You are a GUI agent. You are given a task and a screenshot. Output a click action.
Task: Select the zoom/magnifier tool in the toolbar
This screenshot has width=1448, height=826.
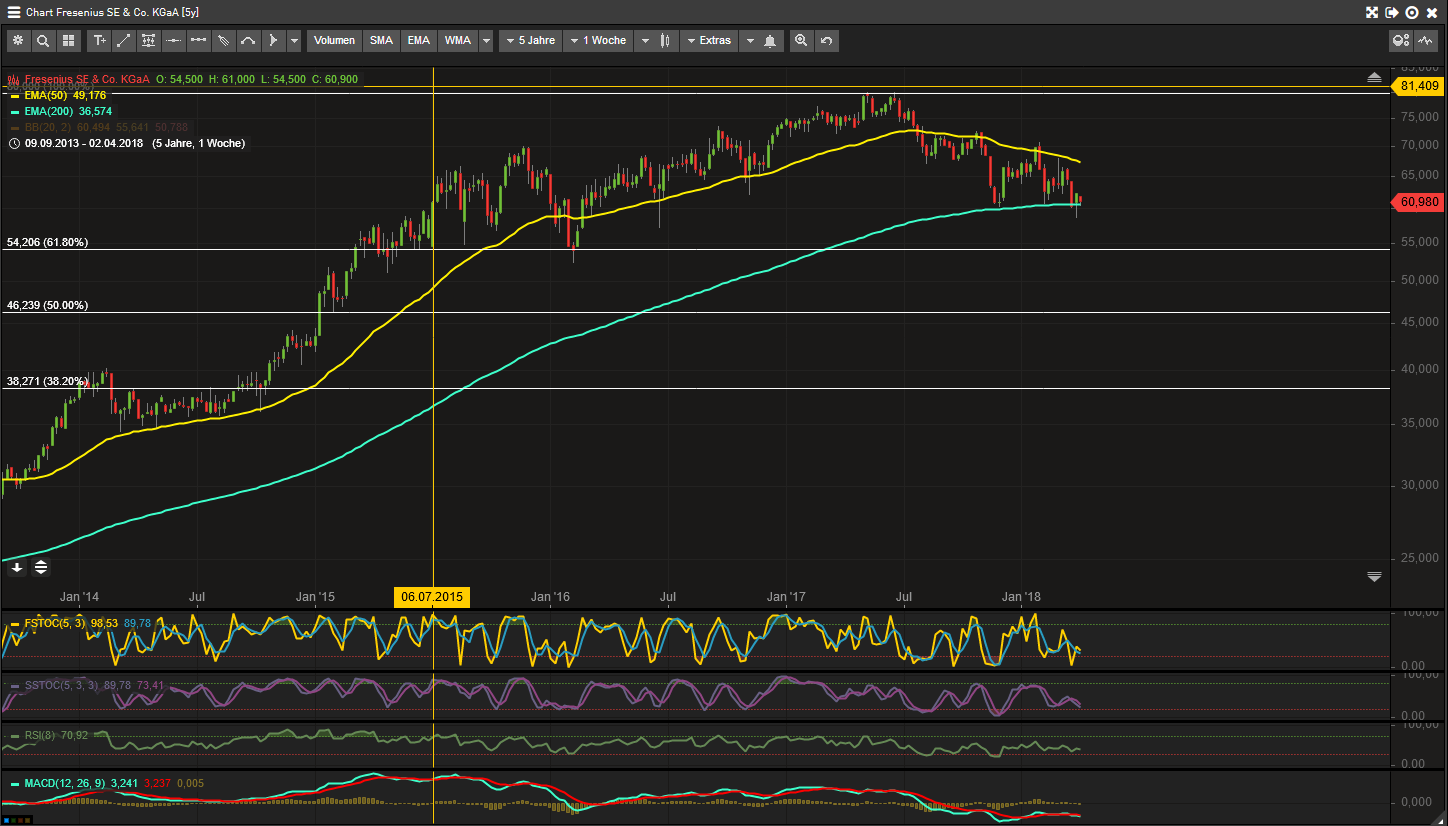[x=43, y=40]
